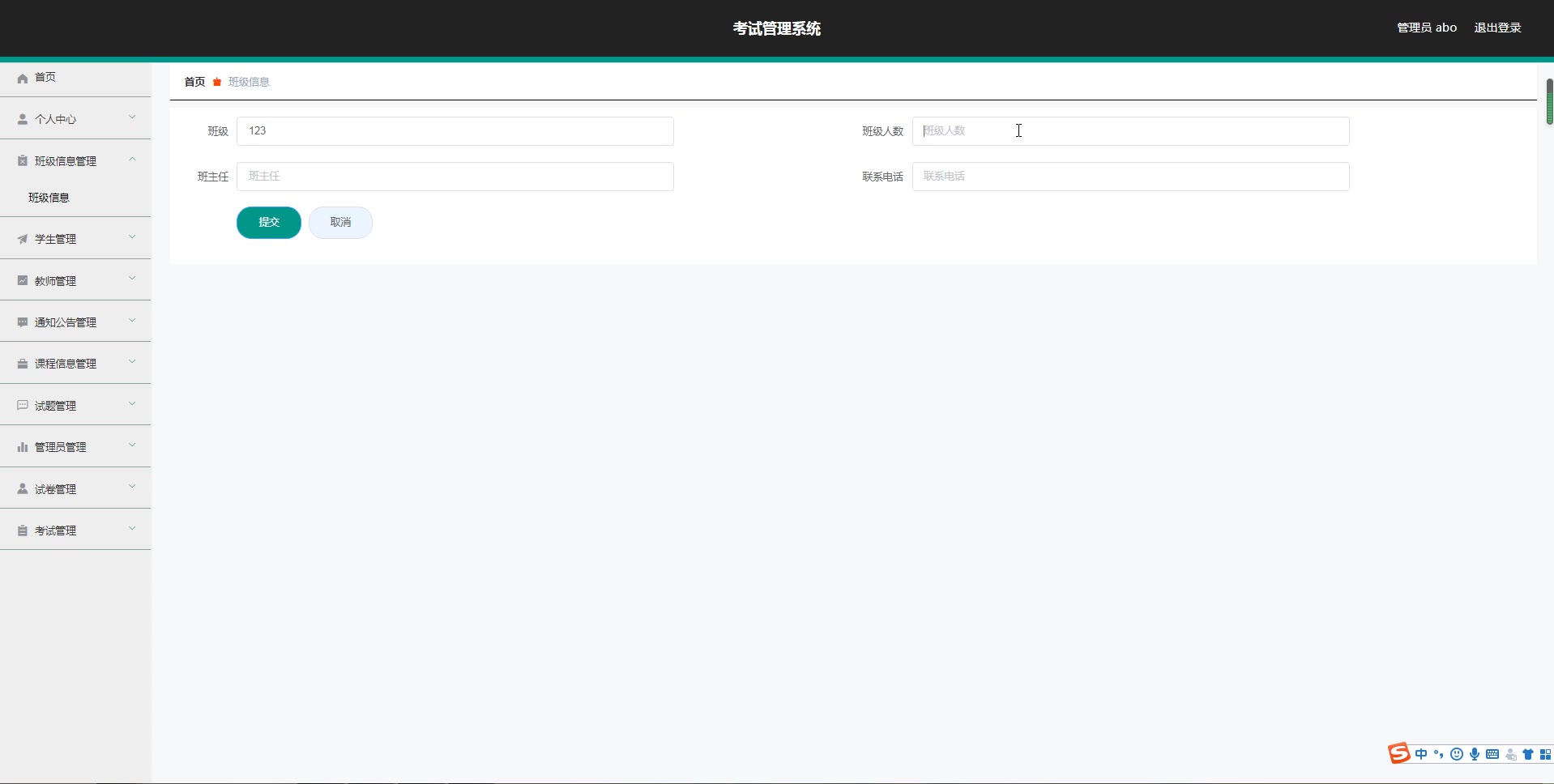Click the briefcase icon beside 课程信息管理

(x=23, y=364)
